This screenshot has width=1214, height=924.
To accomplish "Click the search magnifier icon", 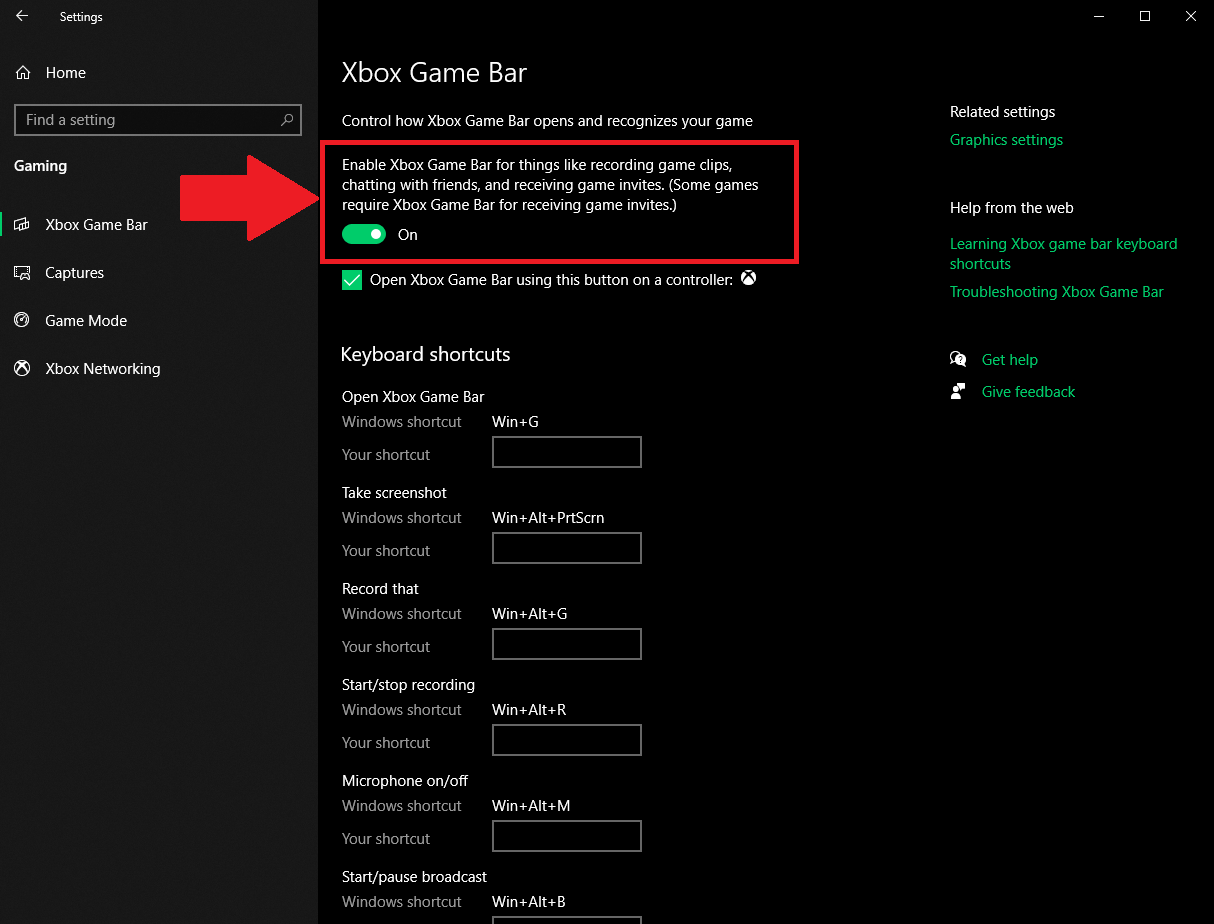I will pos(287,119).
